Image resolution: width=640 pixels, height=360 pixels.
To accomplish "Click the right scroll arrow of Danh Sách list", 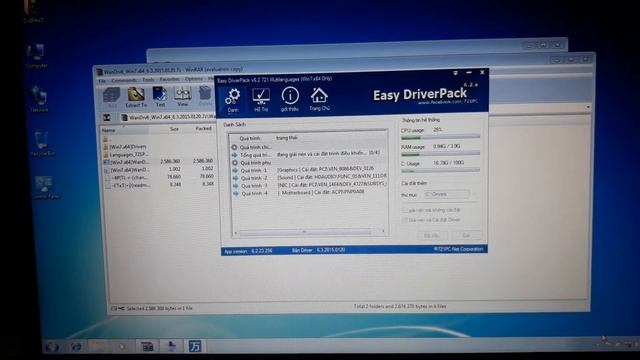I will (x=383, y=231).
